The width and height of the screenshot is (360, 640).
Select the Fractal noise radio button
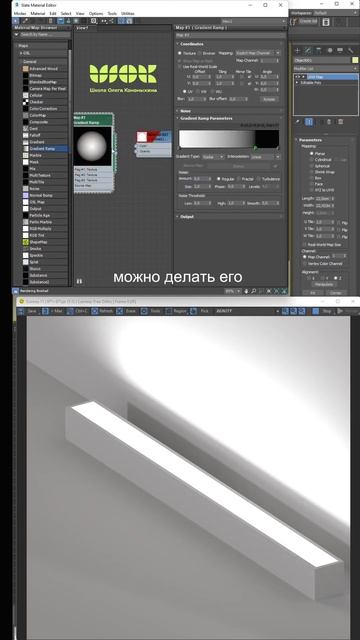coord(239,179)
